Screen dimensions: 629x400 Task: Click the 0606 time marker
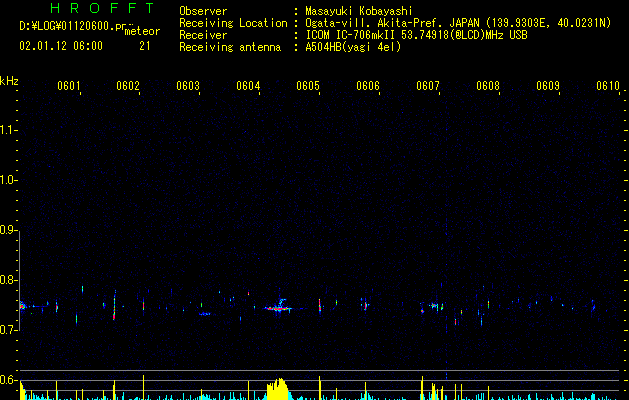click(x=368, y=86)
